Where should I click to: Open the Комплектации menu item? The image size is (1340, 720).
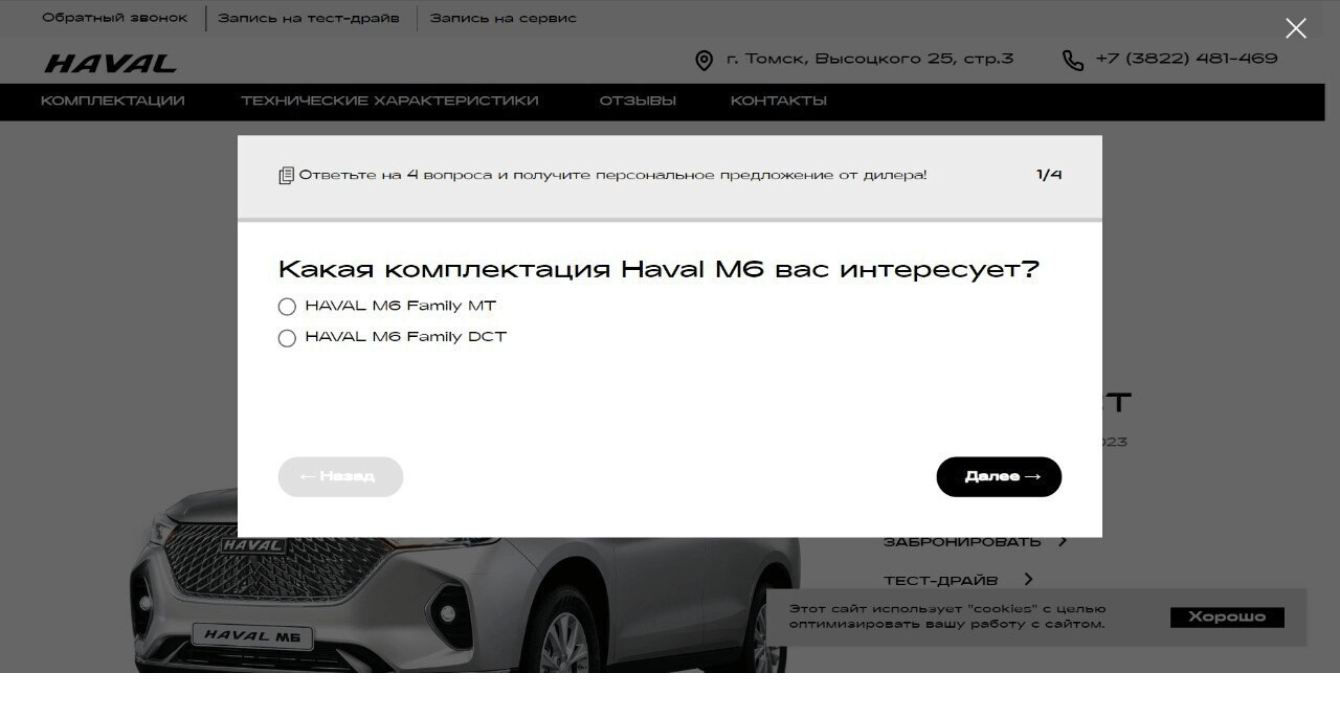(x=113, y=101)
